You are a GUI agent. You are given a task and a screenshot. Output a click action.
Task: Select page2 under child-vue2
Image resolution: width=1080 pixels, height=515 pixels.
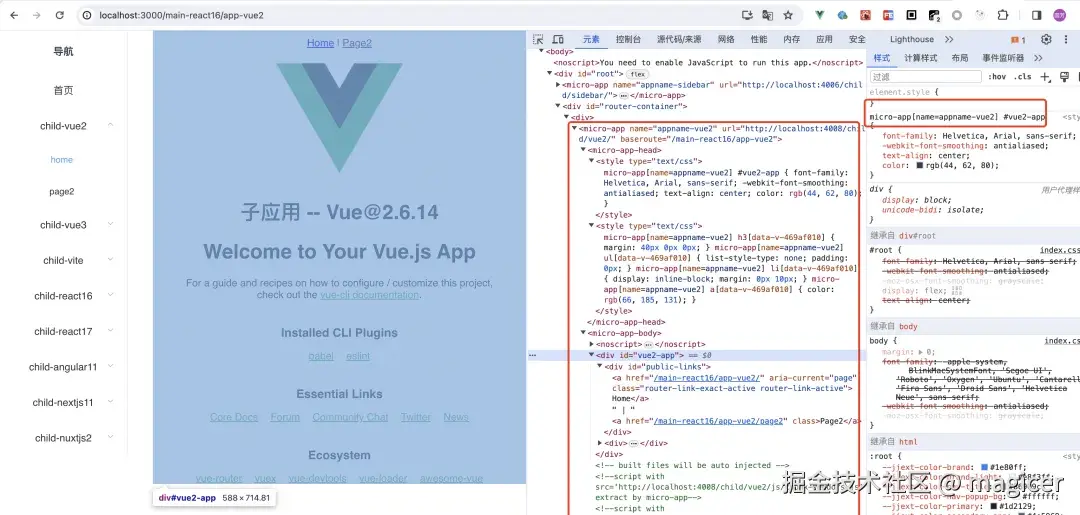(61, 191)
